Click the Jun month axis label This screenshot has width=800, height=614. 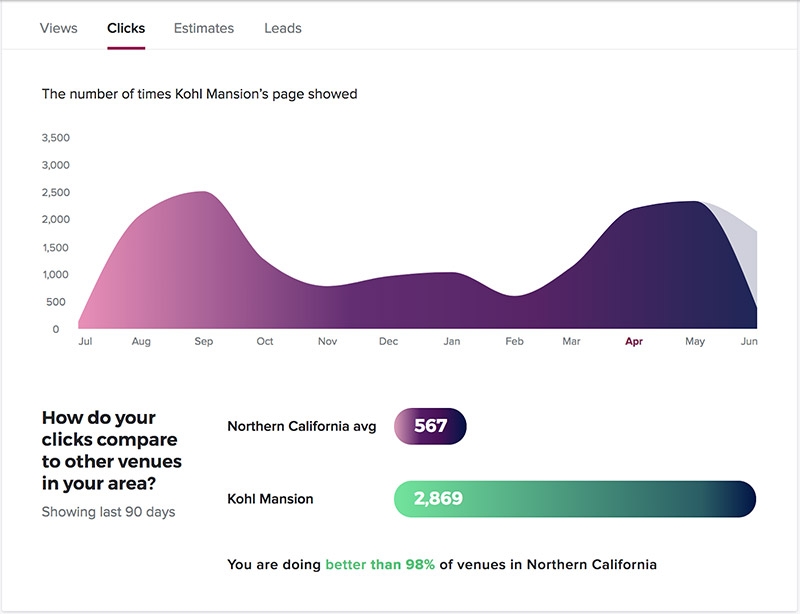click(749, 341)
